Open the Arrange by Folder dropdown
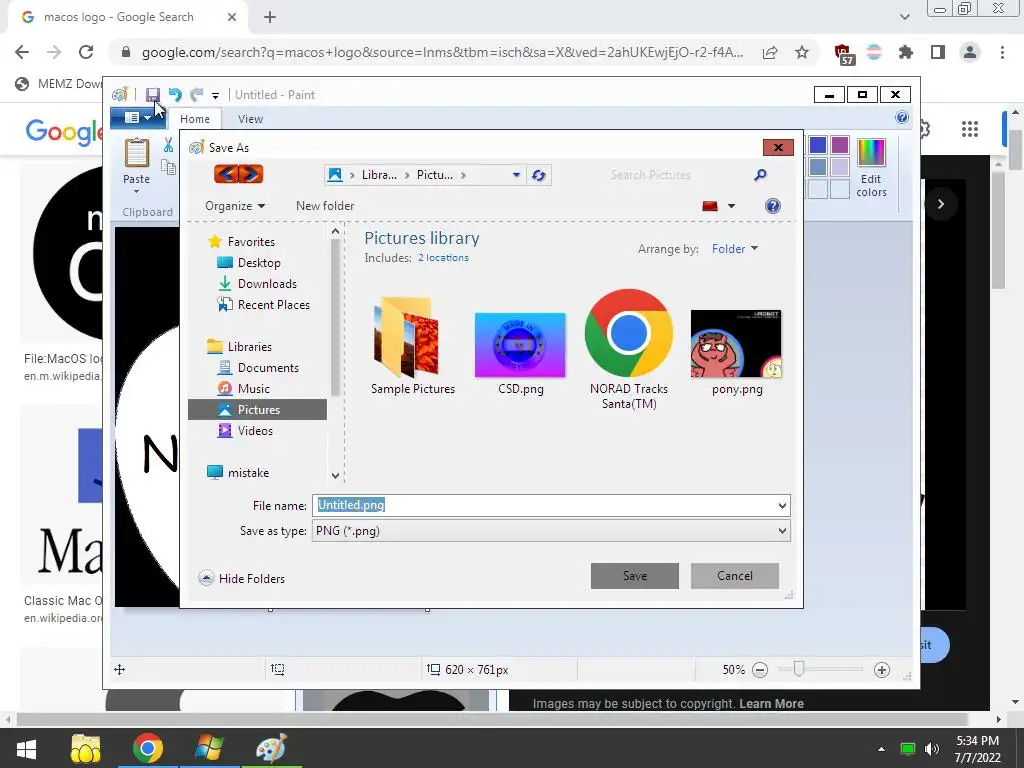 click(x=735, y=249)
